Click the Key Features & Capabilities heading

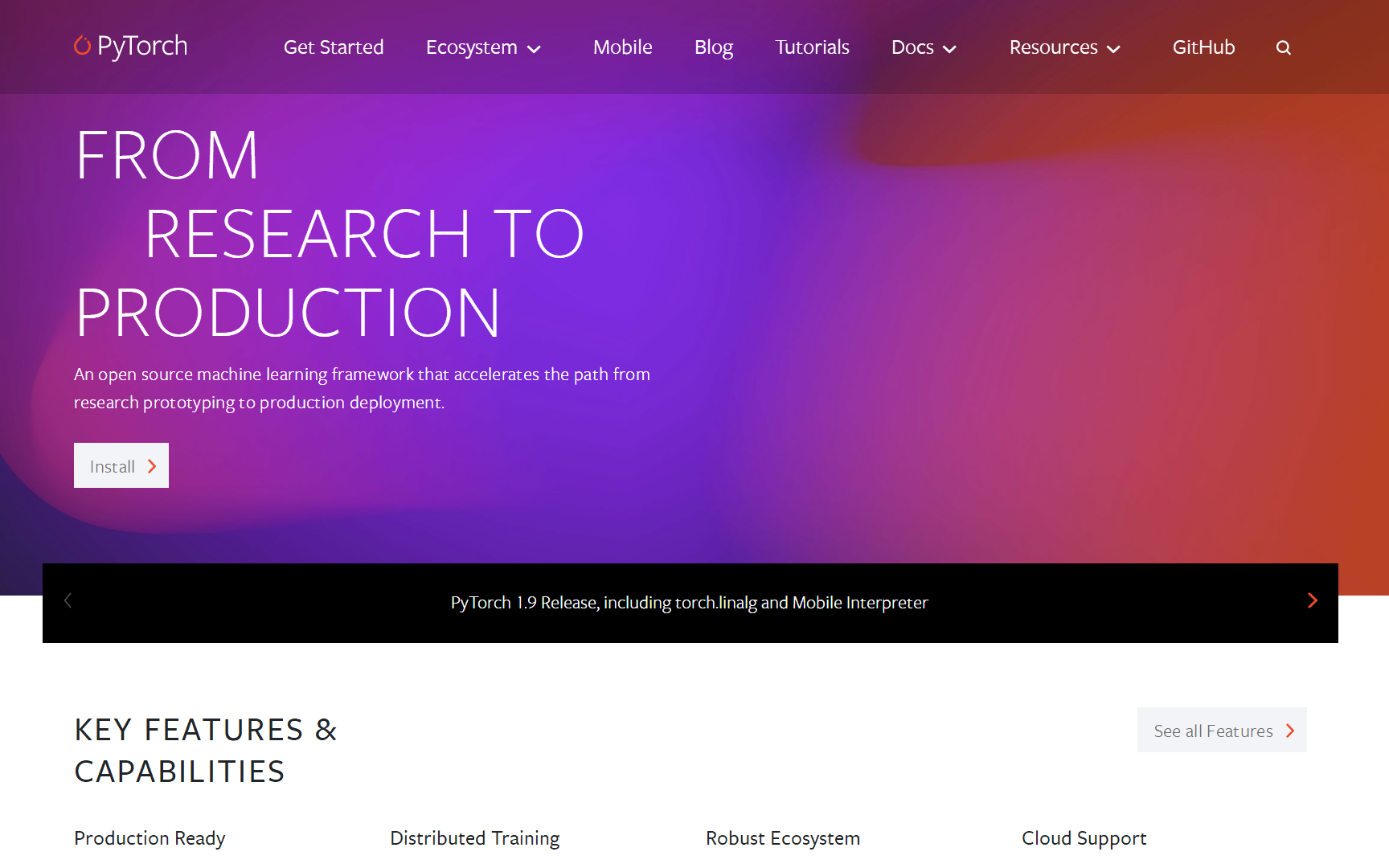click(x=206, y=751)
